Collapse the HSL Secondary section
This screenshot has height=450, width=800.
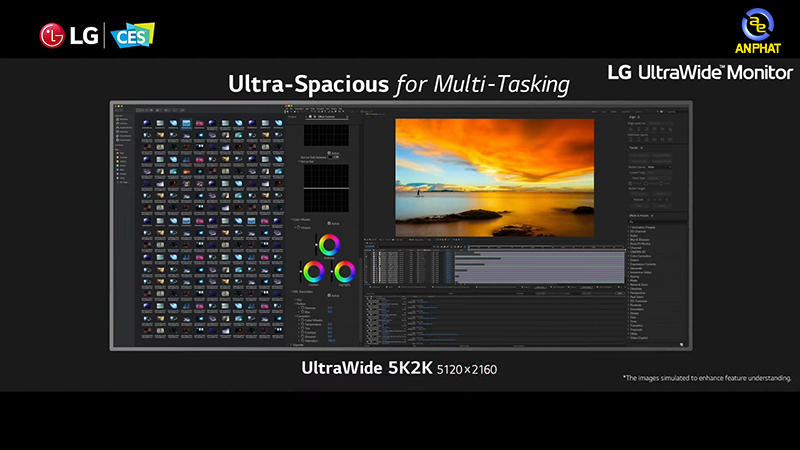point(291,292)
